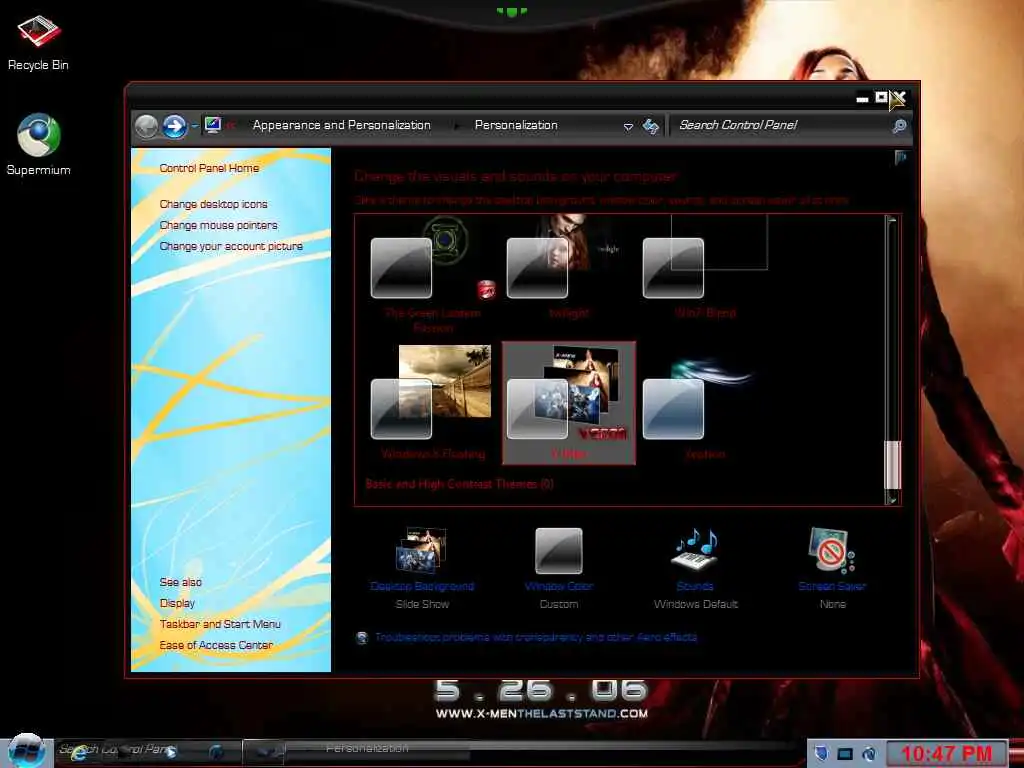Open Sounds settings icon

[x=696, y=549]
